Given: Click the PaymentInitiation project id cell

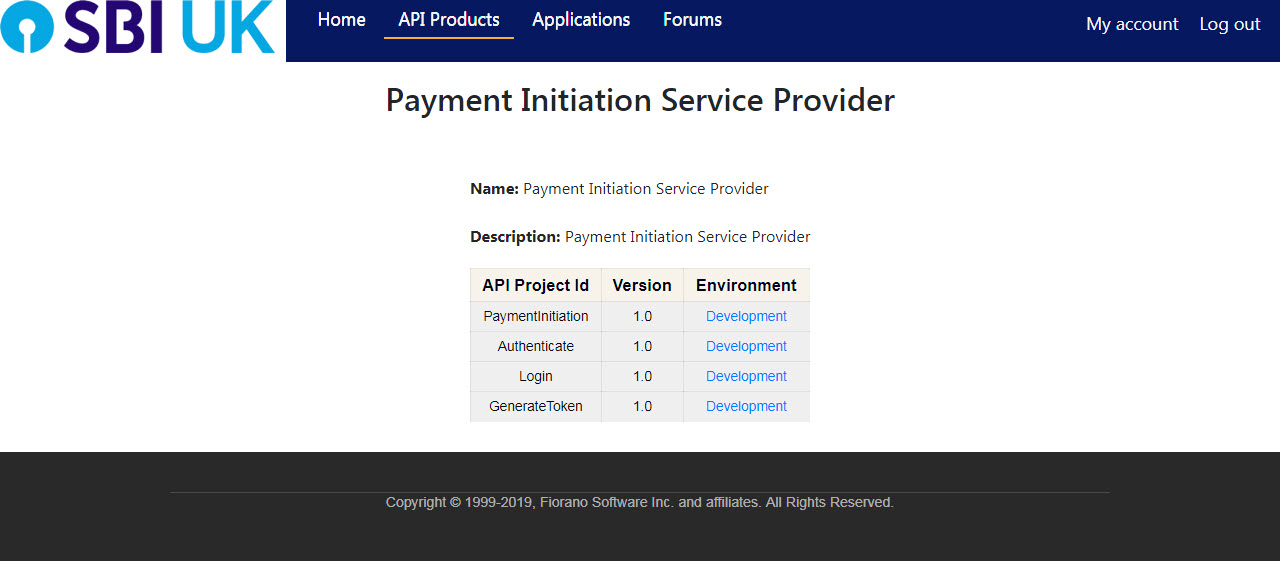Looking at the screenshot, I should point(536,316).
